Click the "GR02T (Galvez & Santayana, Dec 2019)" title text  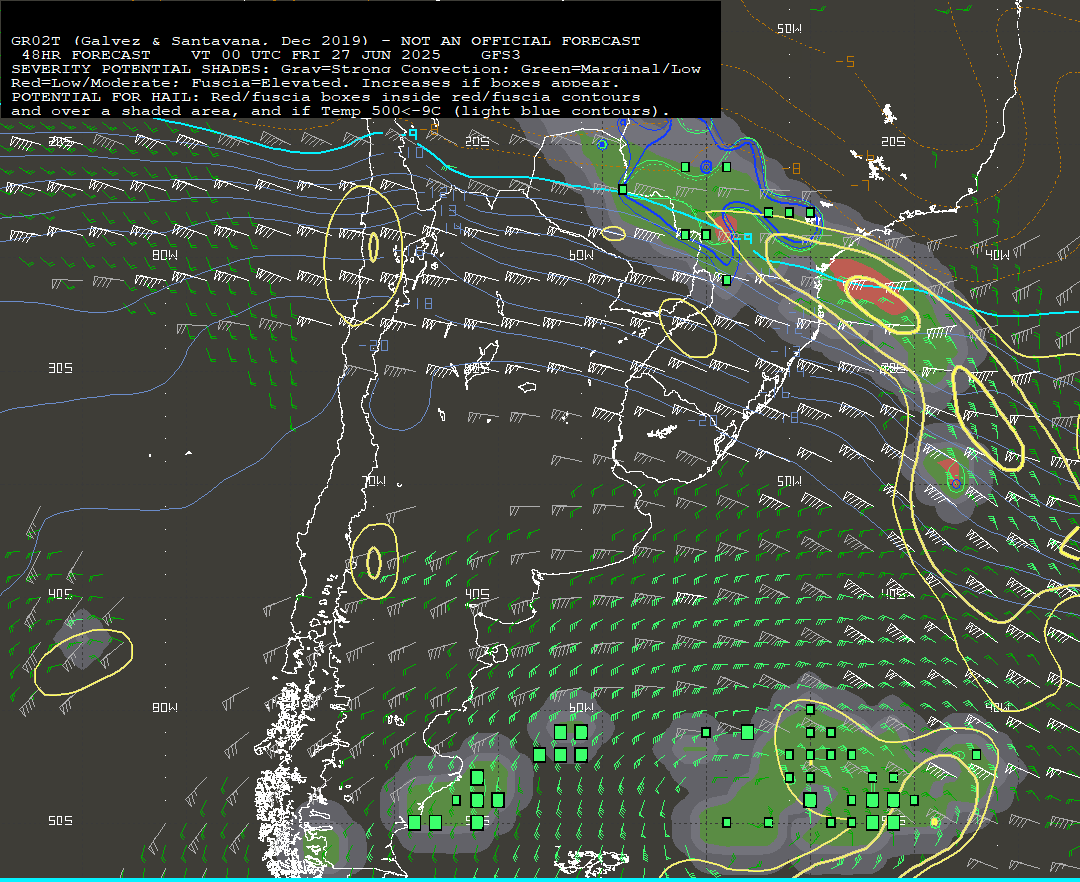[190, 41]
